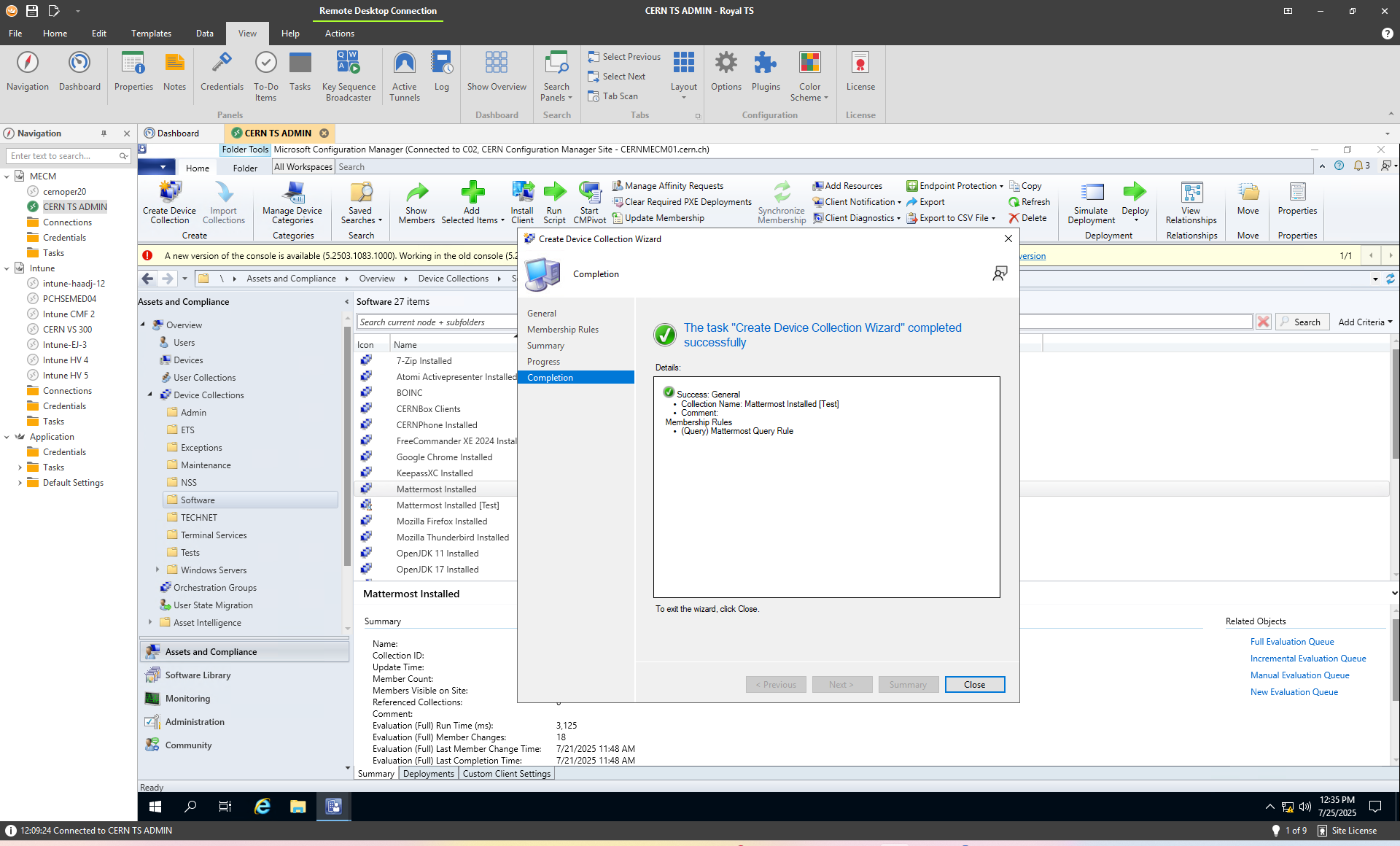Viewport: 1400px width, 846px height.
Task: Switch to the Deployments tab
Action: pyautogui.click(x=428, y=774)
